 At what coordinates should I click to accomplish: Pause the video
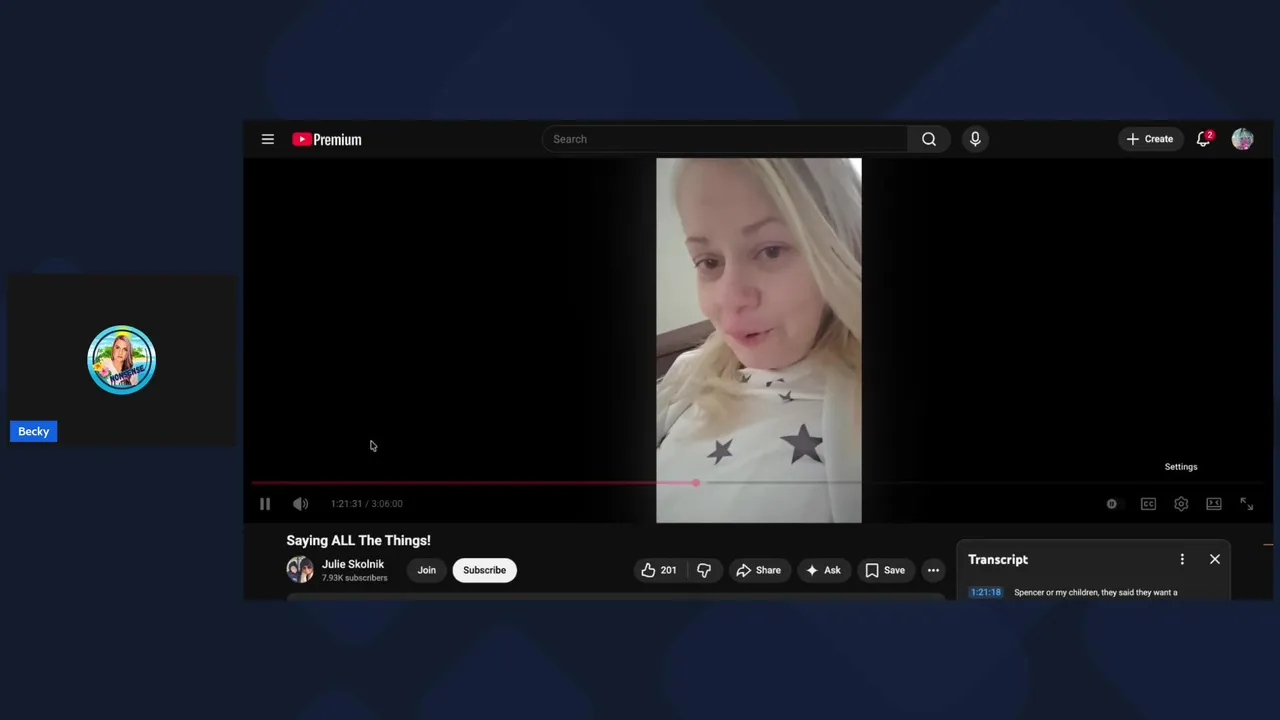(x=265, y=504)
